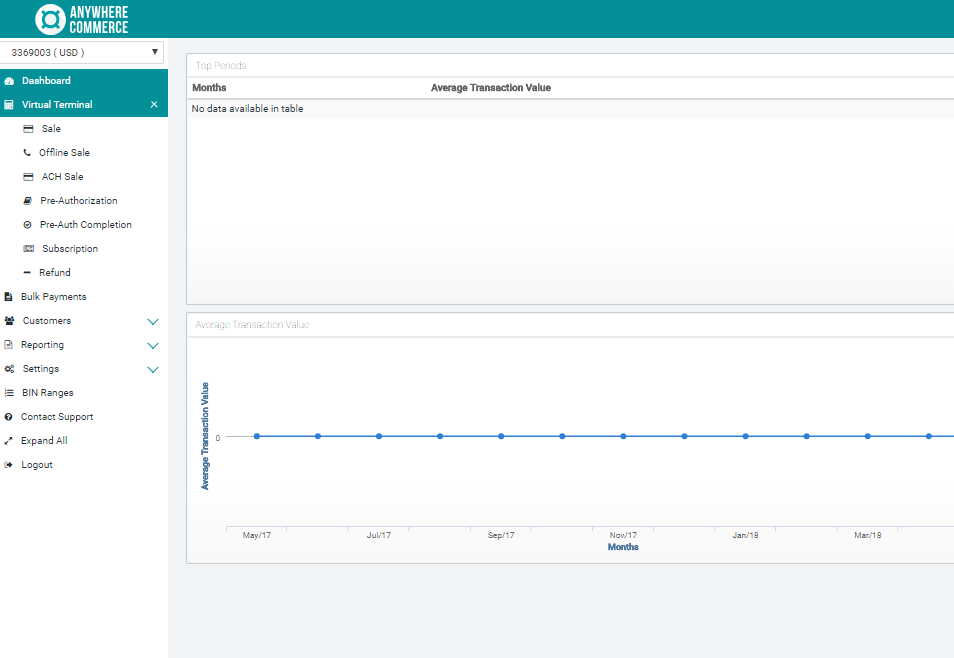Select Reporting menu item

coord(43,345)
